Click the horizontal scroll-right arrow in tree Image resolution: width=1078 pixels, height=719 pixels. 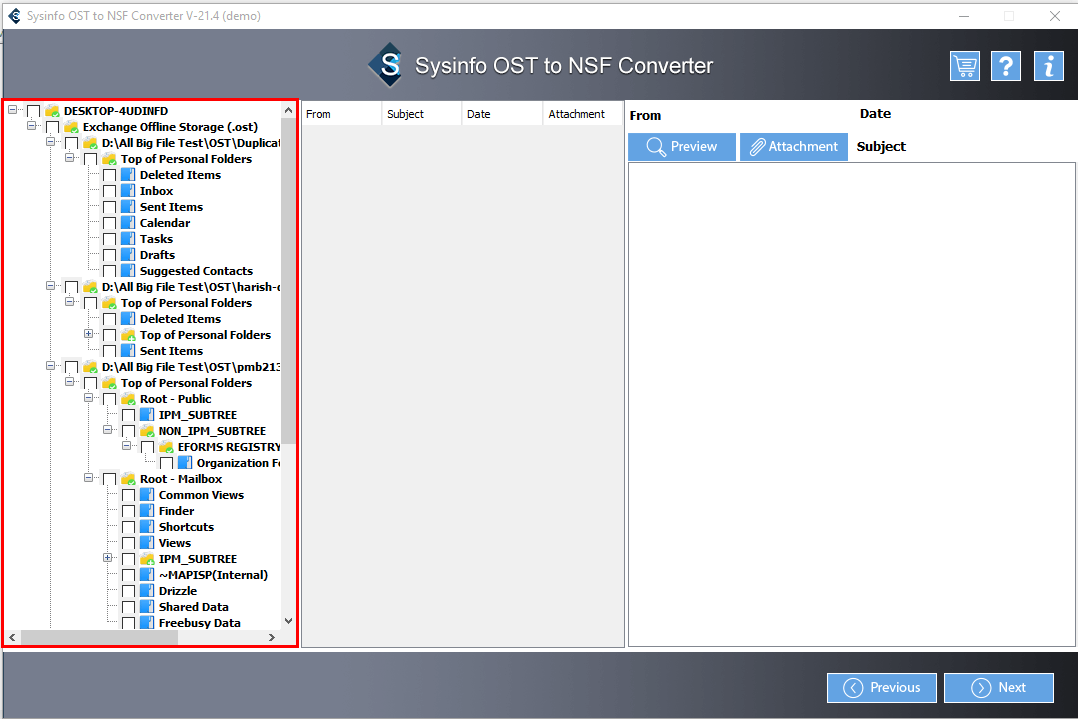tap(272, 638)
